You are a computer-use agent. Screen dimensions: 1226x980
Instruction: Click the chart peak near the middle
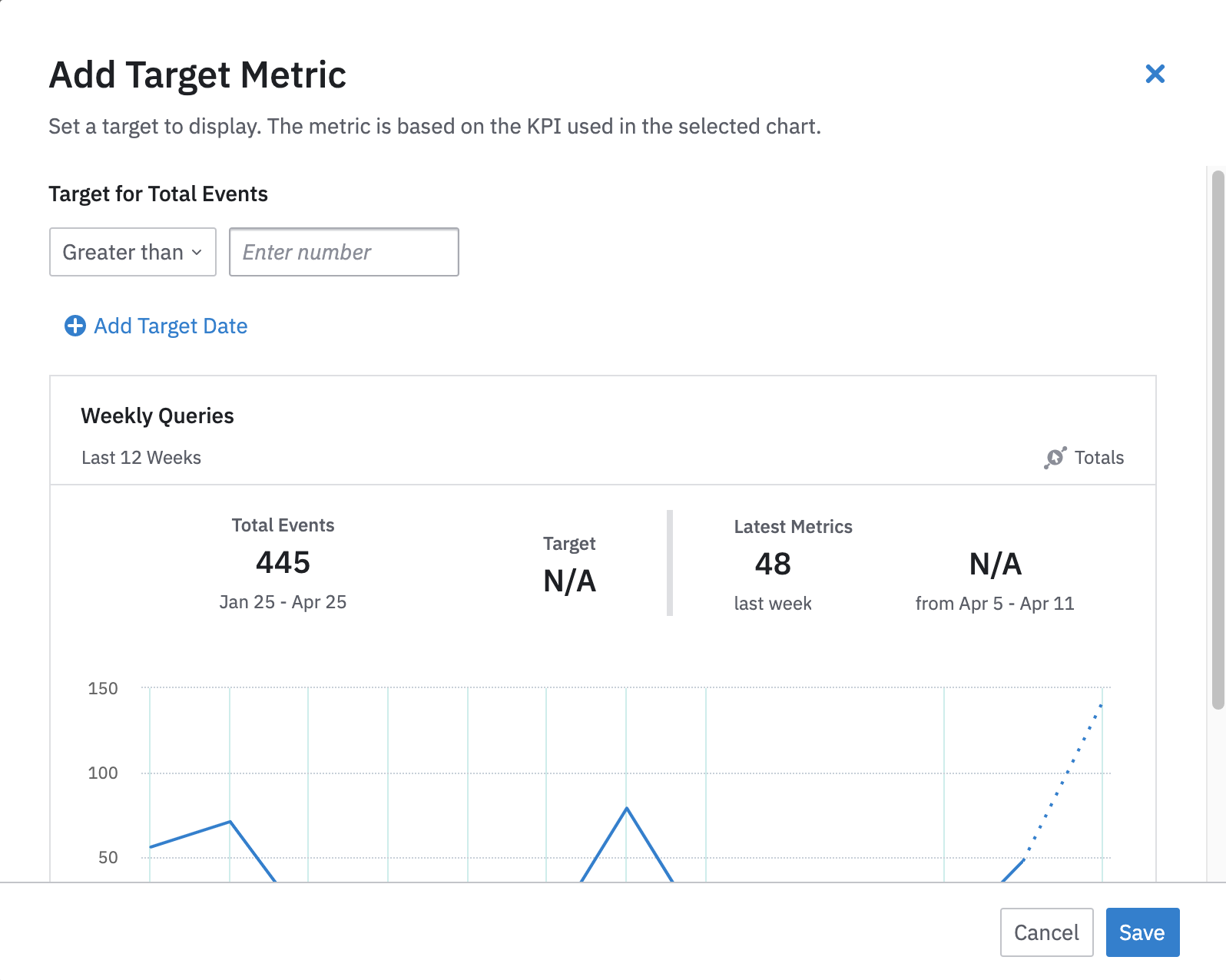[x=627, y=809]
